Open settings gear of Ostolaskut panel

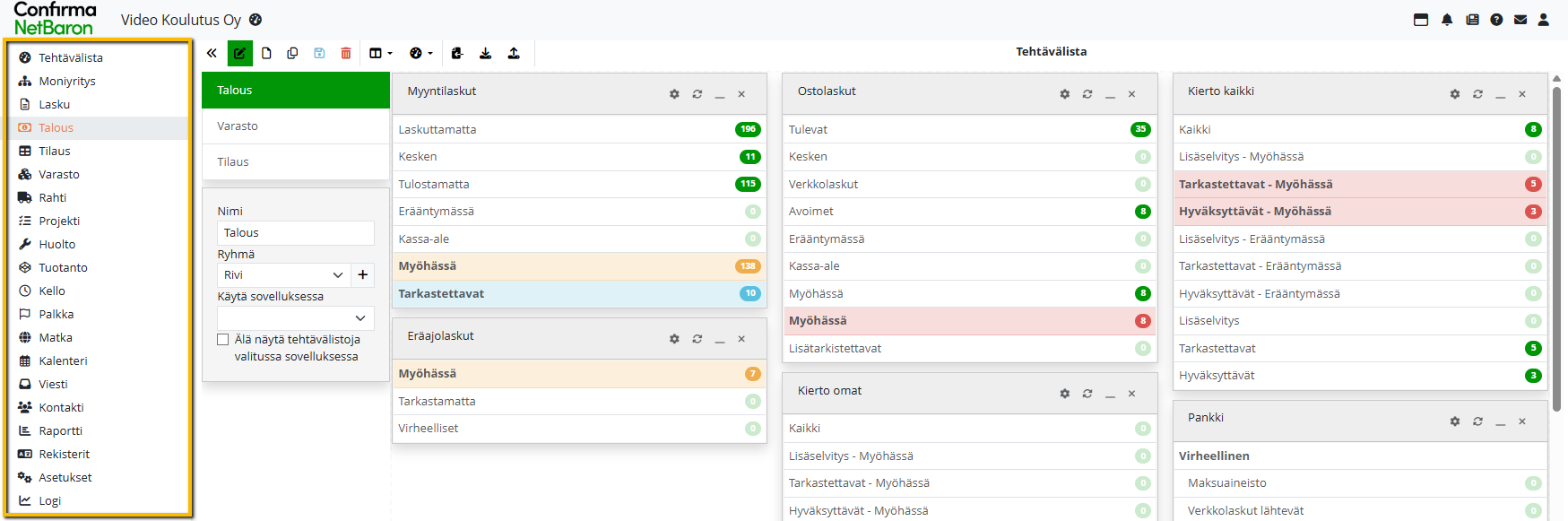(x=1064, y=94)
